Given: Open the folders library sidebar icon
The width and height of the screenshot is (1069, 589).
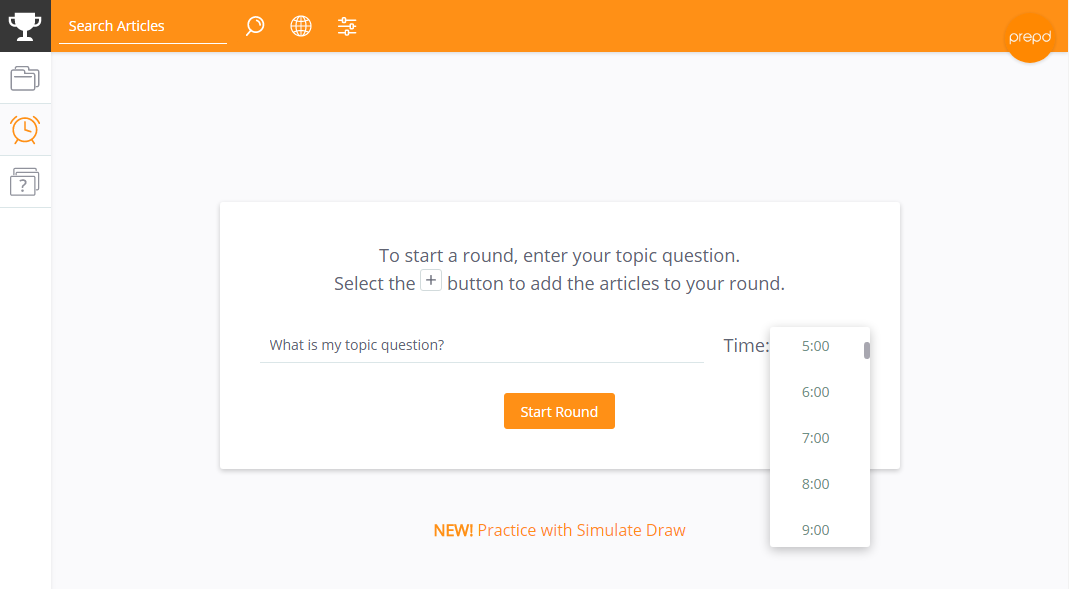Looking at the screenshot, I should click(25, 78).
